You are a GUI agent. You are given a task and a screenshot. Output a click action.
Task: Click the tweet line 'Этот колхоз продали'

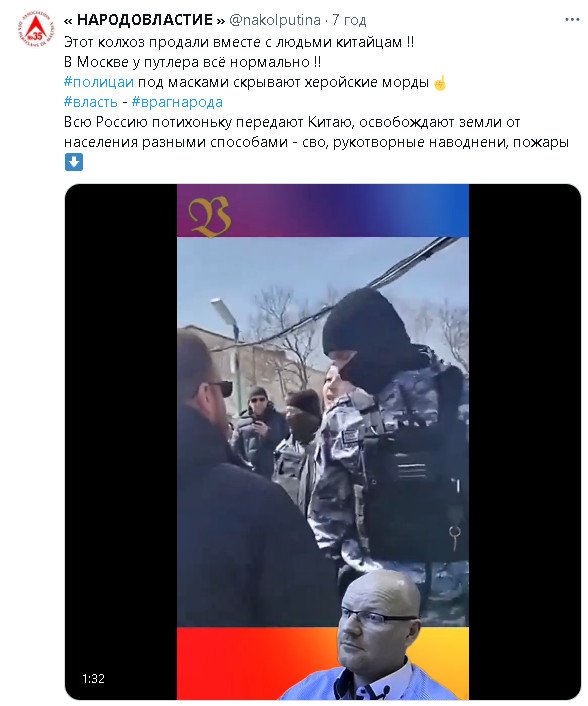[x=239, y=42]
